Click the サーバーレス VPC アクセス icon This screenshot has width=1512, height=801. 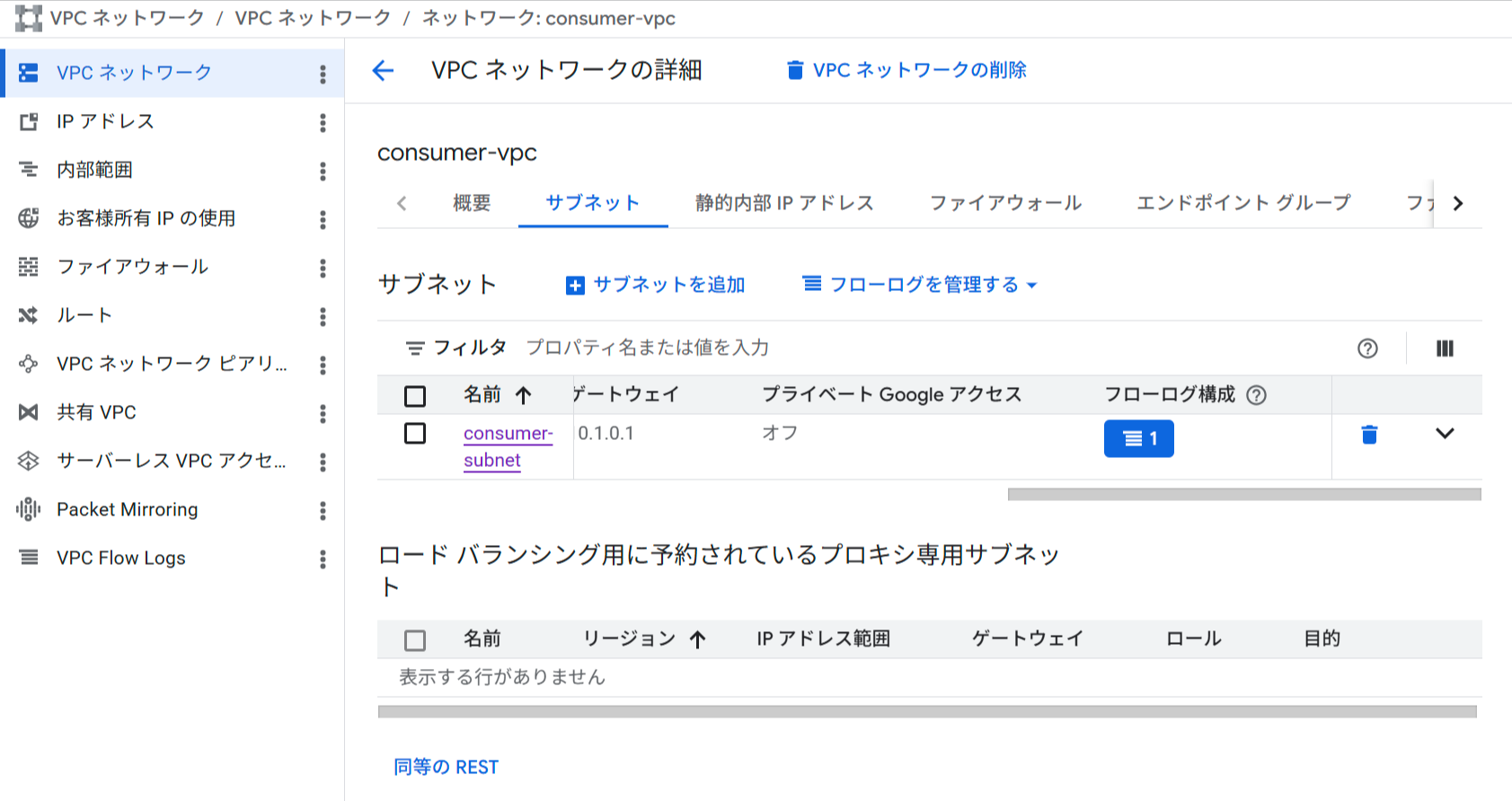pos(29,461)
